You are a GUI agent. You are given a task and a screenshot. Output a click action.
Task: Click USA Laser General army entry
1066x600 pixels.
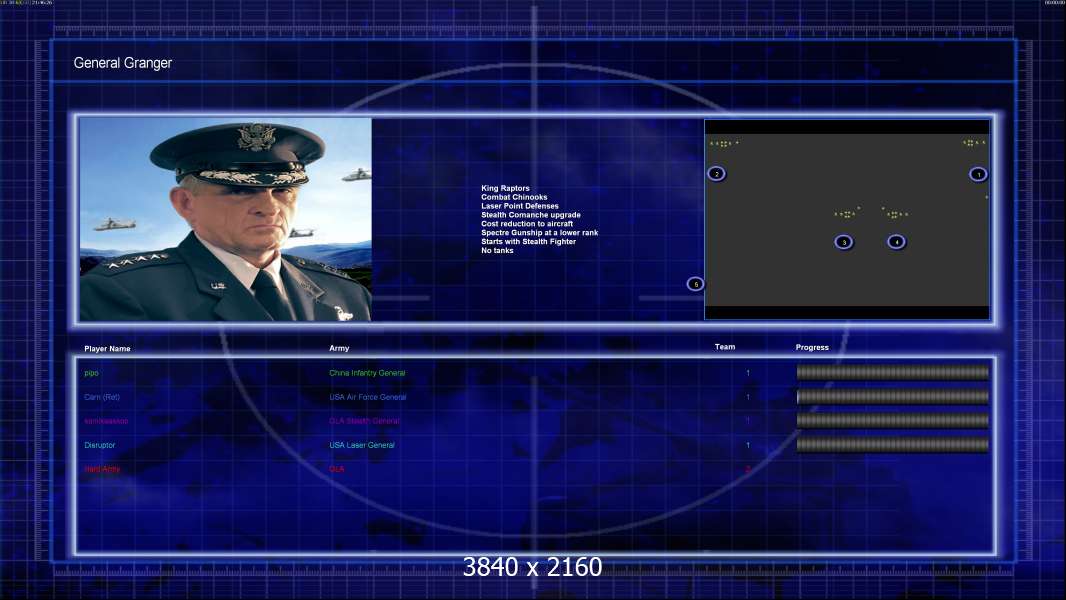tap(362, 445)
